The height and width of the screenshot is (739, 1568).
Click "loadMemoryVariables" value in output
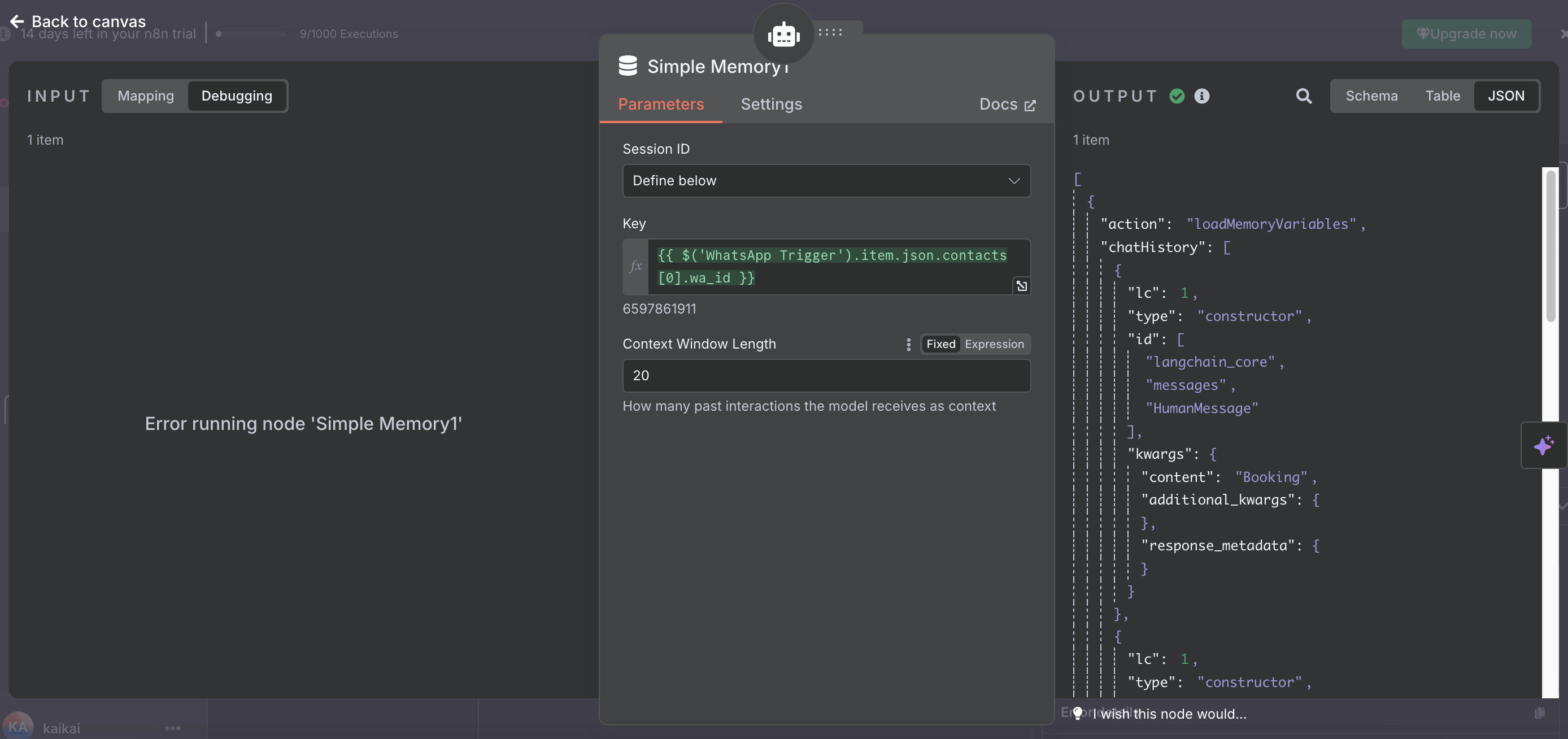(x=1271, y=224)
